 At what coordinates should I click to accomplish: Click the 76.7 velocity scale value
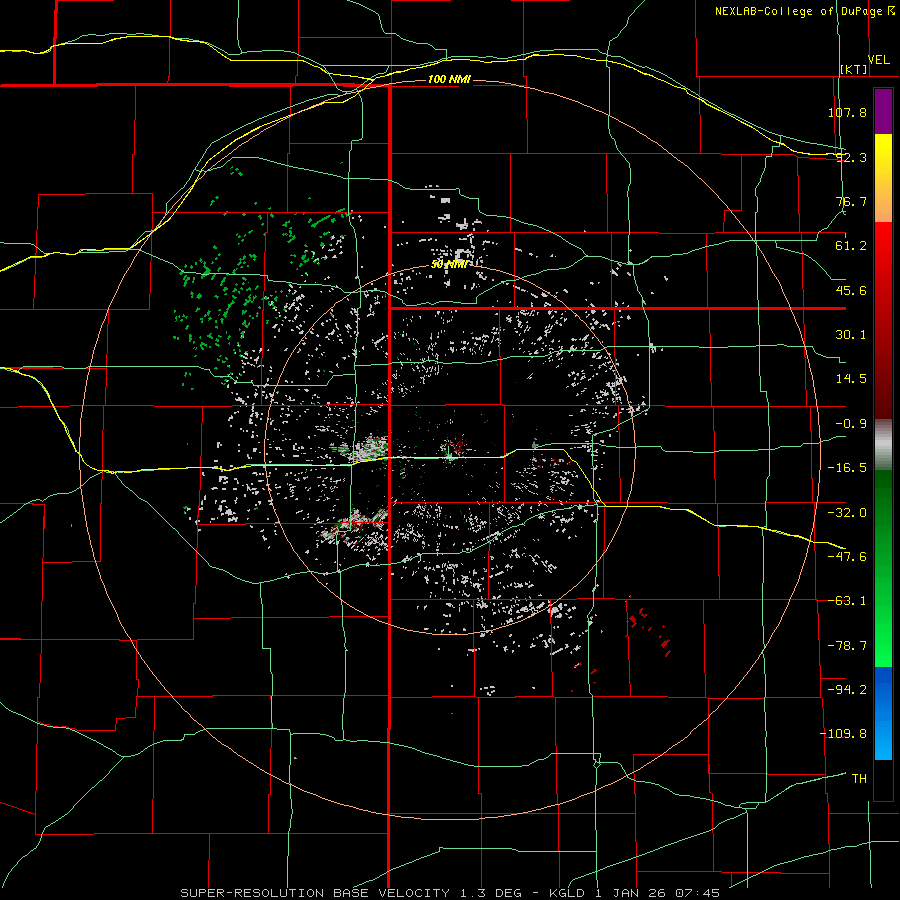pos(851,201)
